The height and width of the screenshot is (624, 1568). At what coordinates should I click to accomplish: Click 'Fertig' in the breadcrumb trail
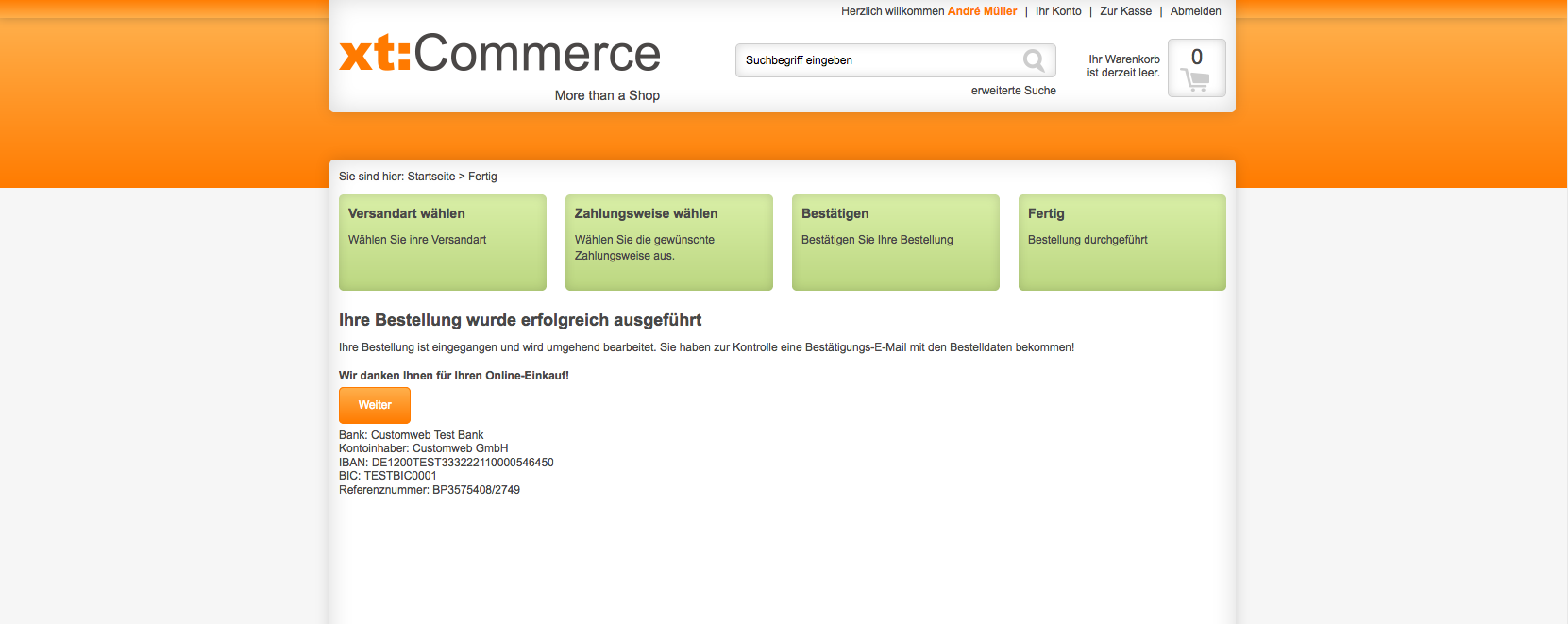(x=482, y=177)
